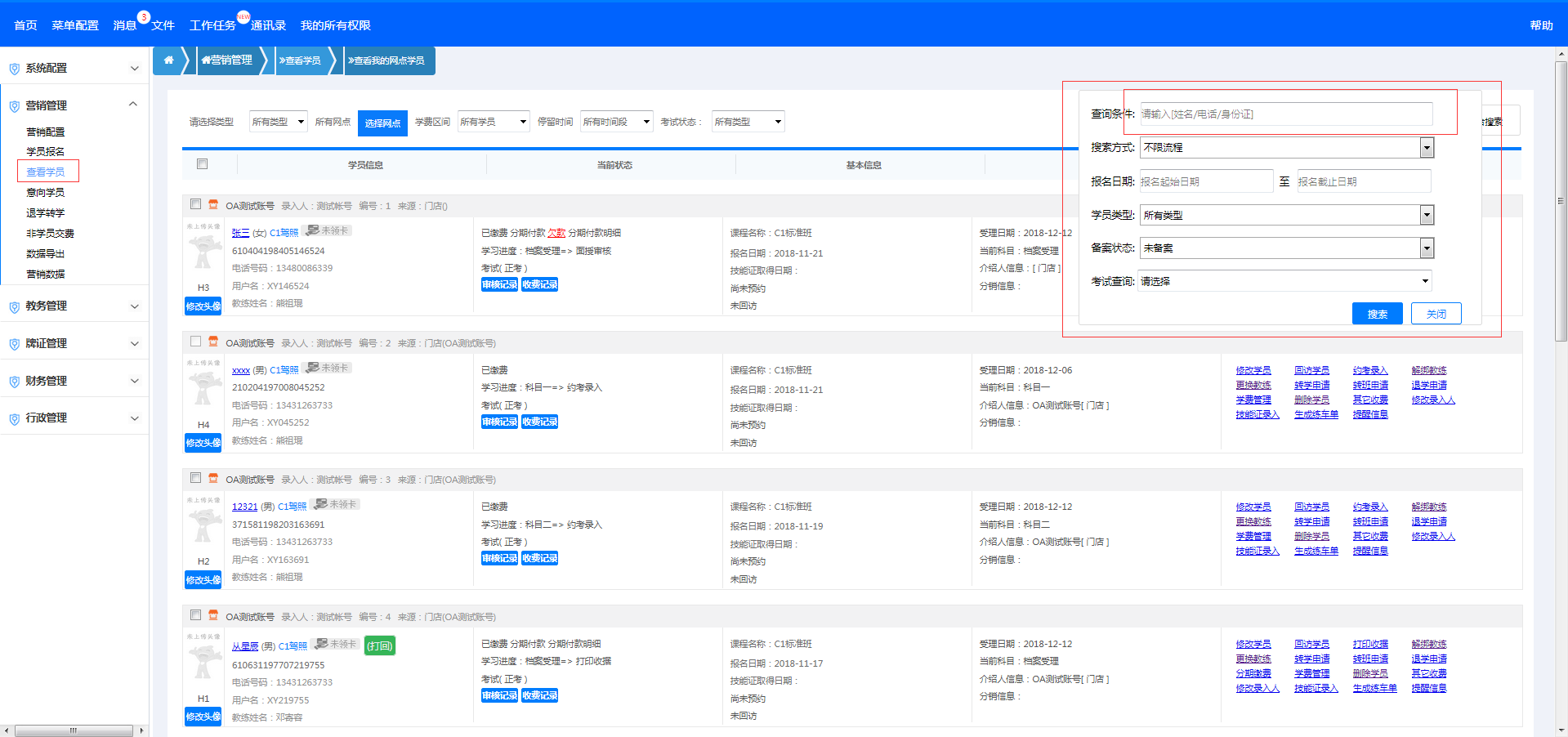The width and height of the screenshot is (1568, 737).
Task: Check the checkbox for record 编号:2
Action: pos(195,342)
